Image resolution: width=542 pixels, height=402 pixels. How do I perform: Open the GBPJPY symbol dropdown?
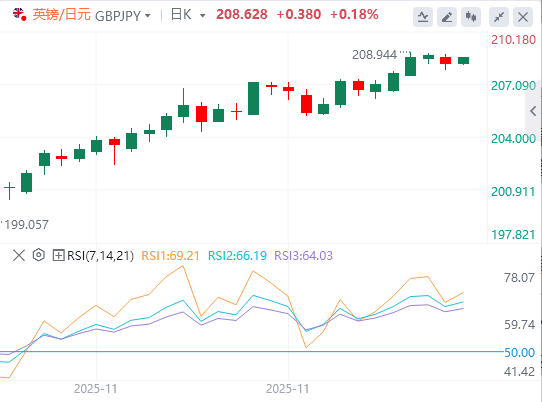tap(123, 16)
